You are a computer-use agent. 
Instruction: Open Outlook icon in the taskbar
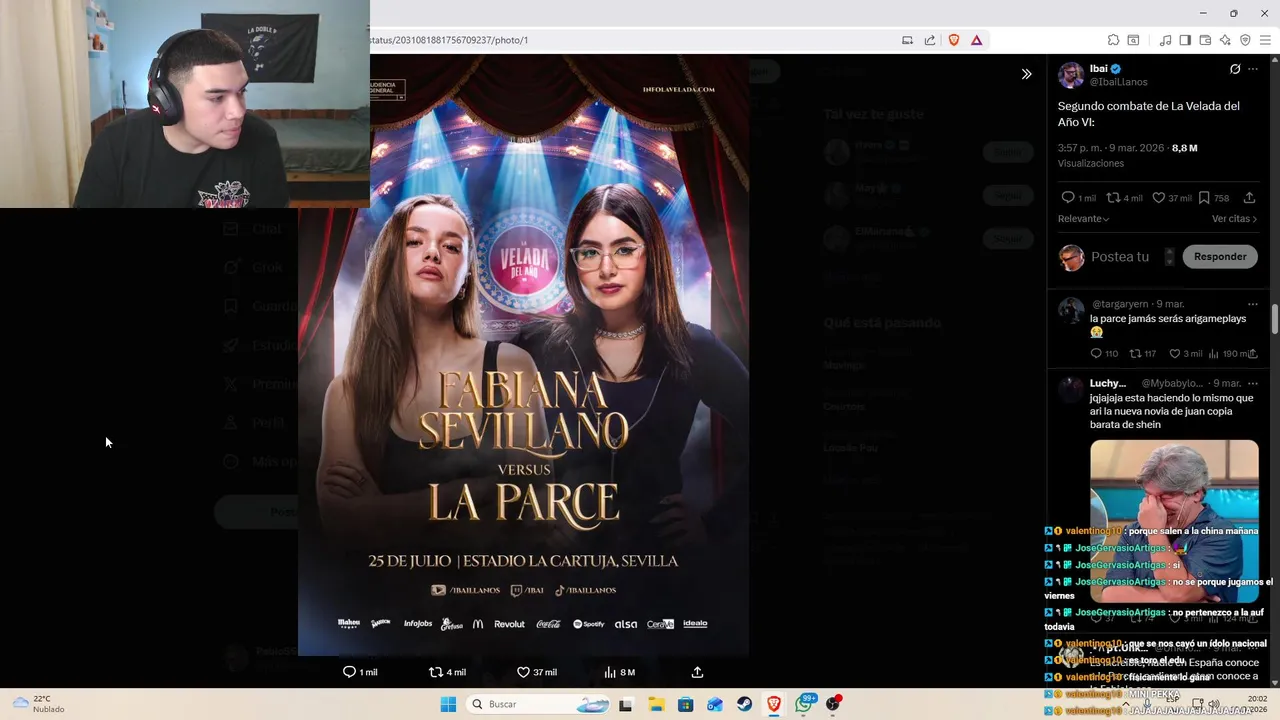pyautogui.click(x=714, y=704)
